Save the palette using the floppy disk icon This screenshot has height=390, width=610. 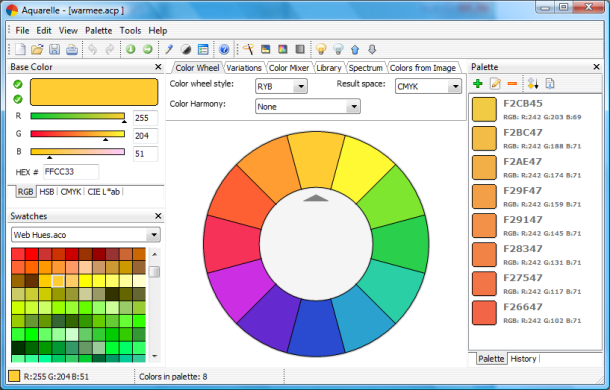click(54, 49)
